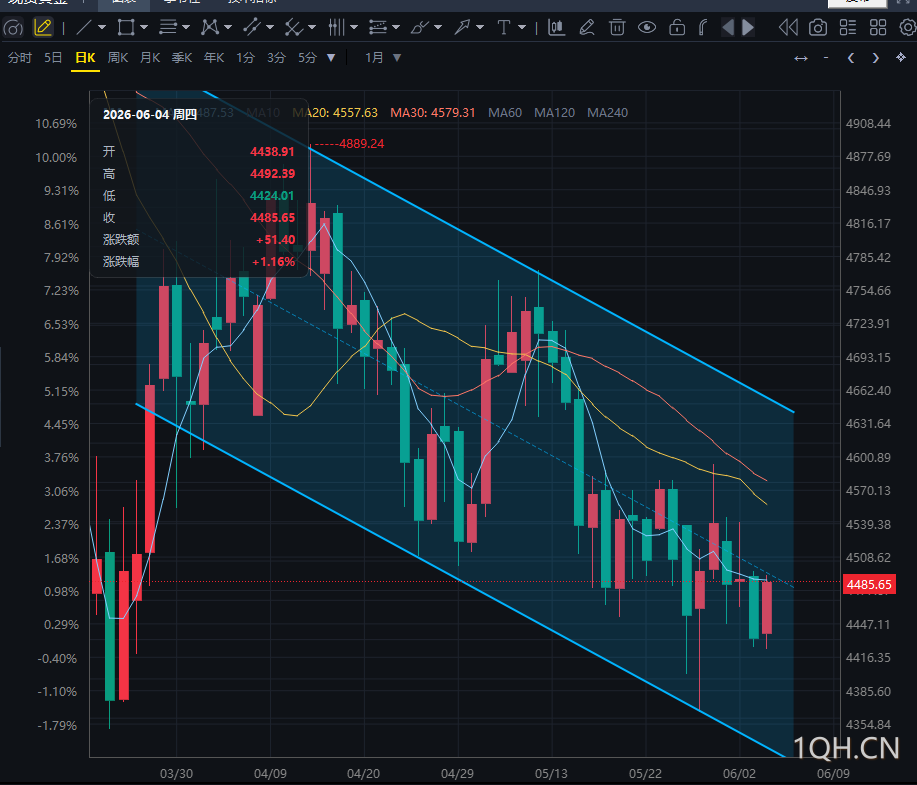Screen dimensions: 917x785
Task: Select the wave pattern drawing tool
Action: click(210, 27)
